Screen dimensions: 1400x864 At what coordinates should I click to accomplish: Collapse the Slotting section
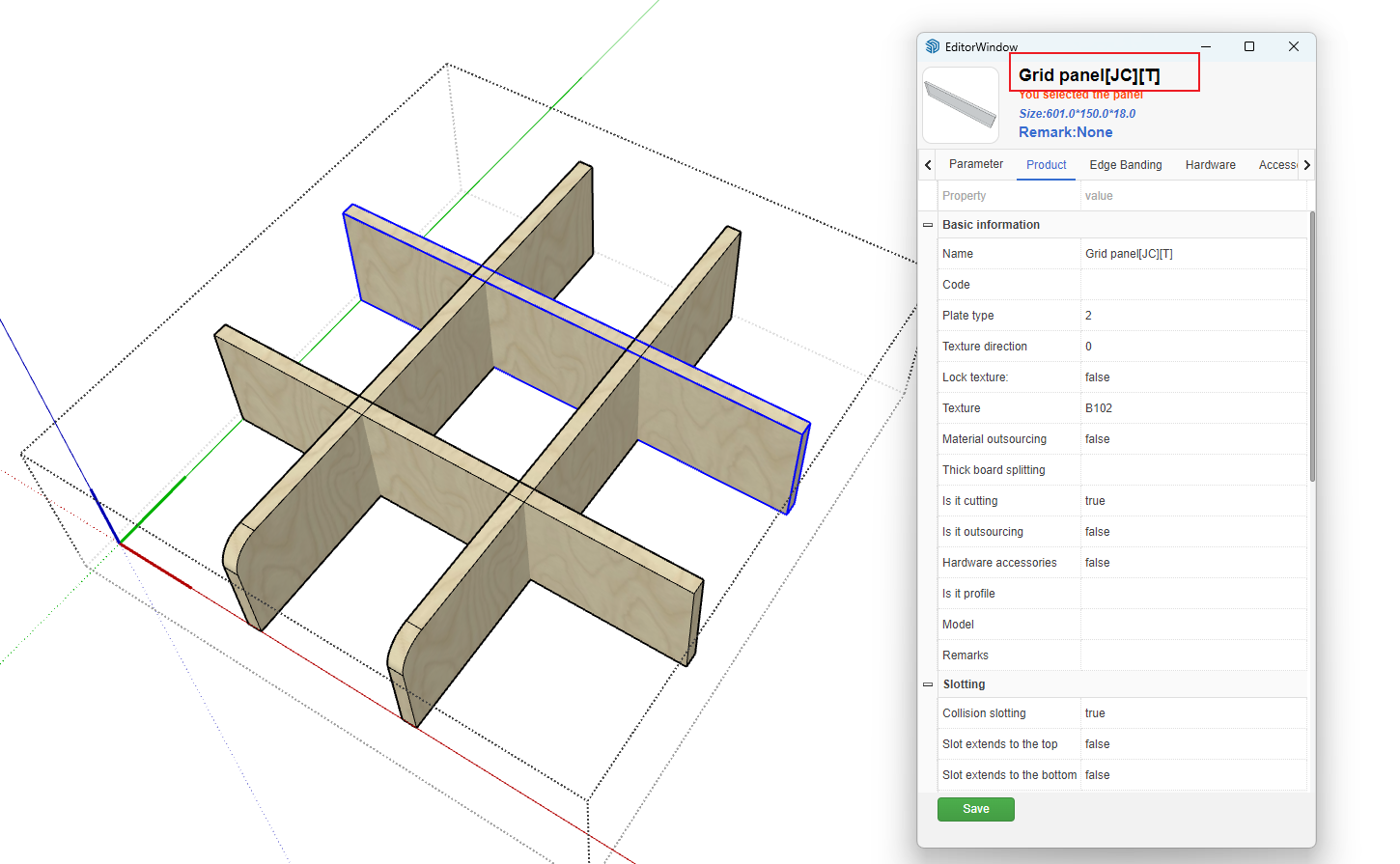[x=928, y=684]
